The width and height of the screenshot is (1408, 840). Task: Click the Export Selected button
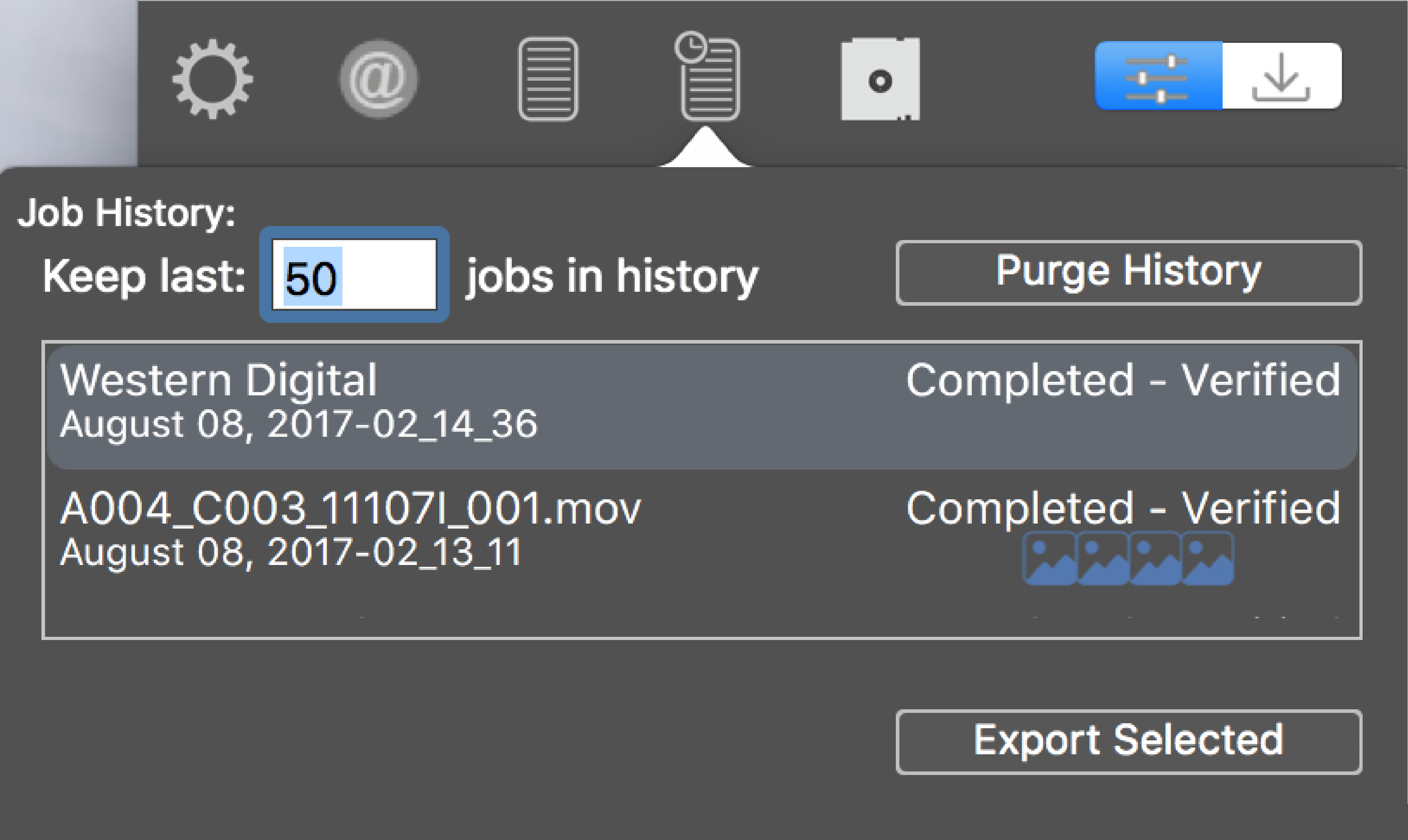click(1128, 741)
